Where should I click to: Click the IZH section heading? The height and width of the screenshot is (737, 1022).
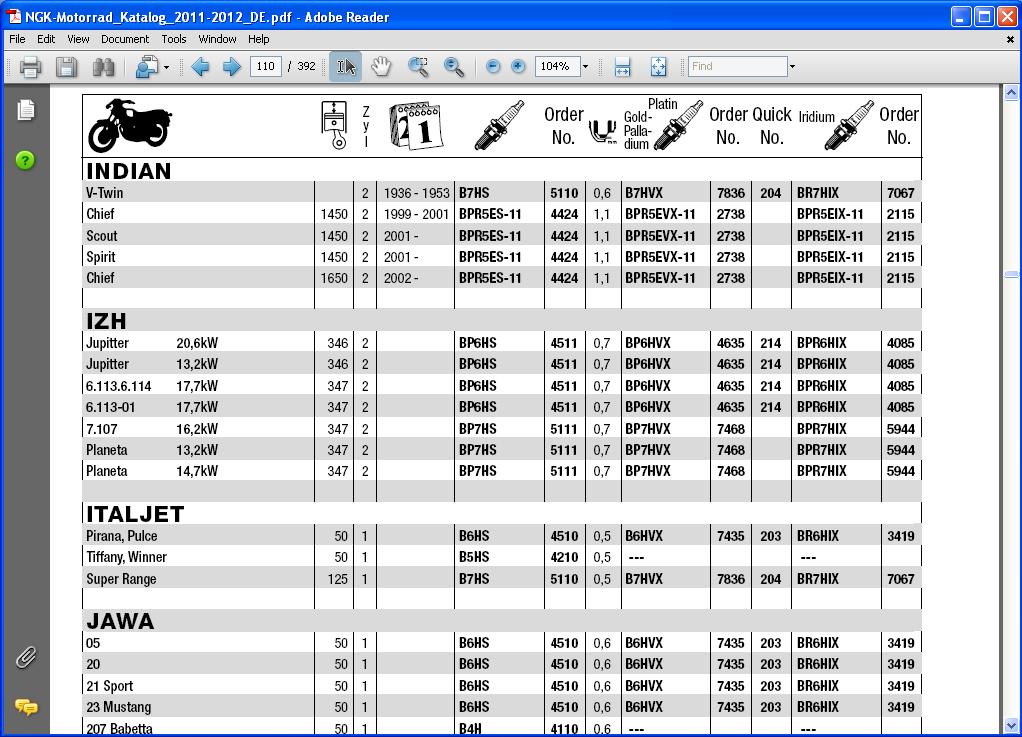[x=106, y=321]
